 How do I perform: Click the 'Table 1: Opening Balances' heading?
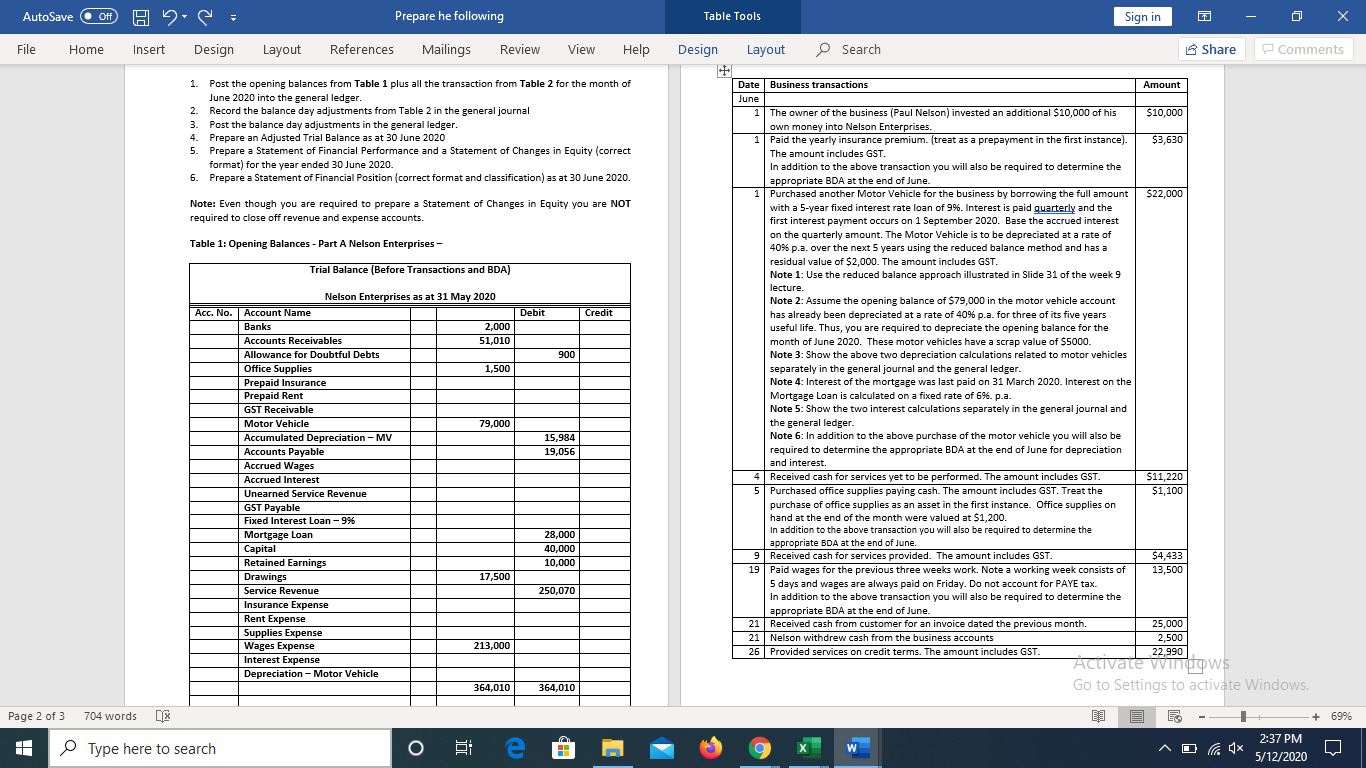pyautogui.click(x=316, y=243)
